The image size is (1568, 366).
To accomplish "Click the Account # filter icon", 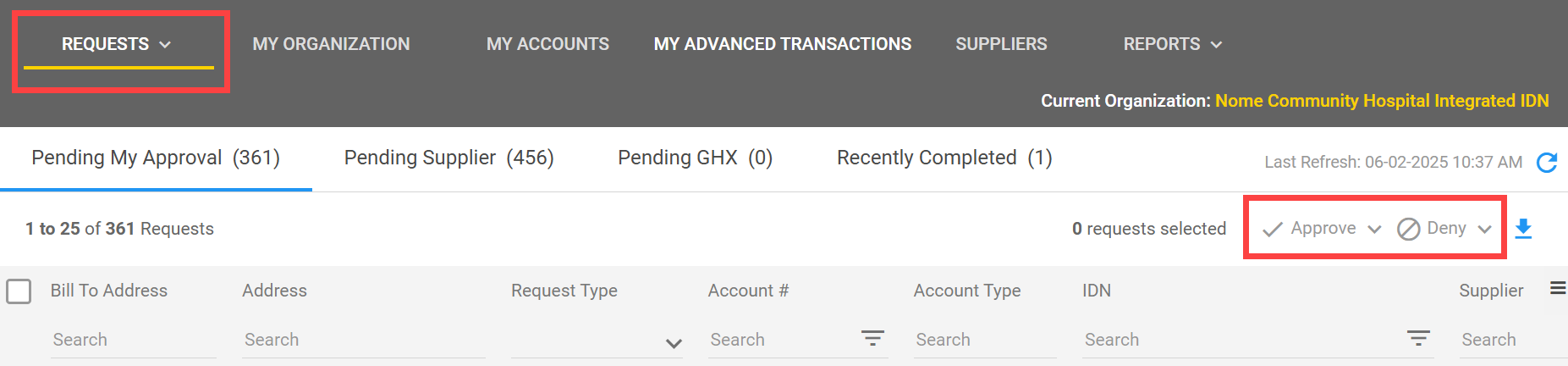I will coord(872,339).
